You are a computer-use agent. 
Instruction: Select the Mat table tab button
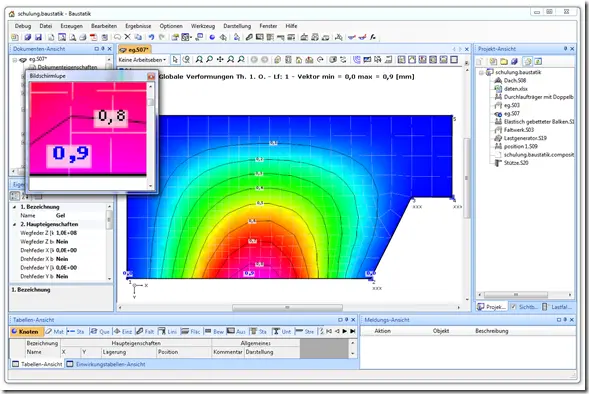(54, 332)
